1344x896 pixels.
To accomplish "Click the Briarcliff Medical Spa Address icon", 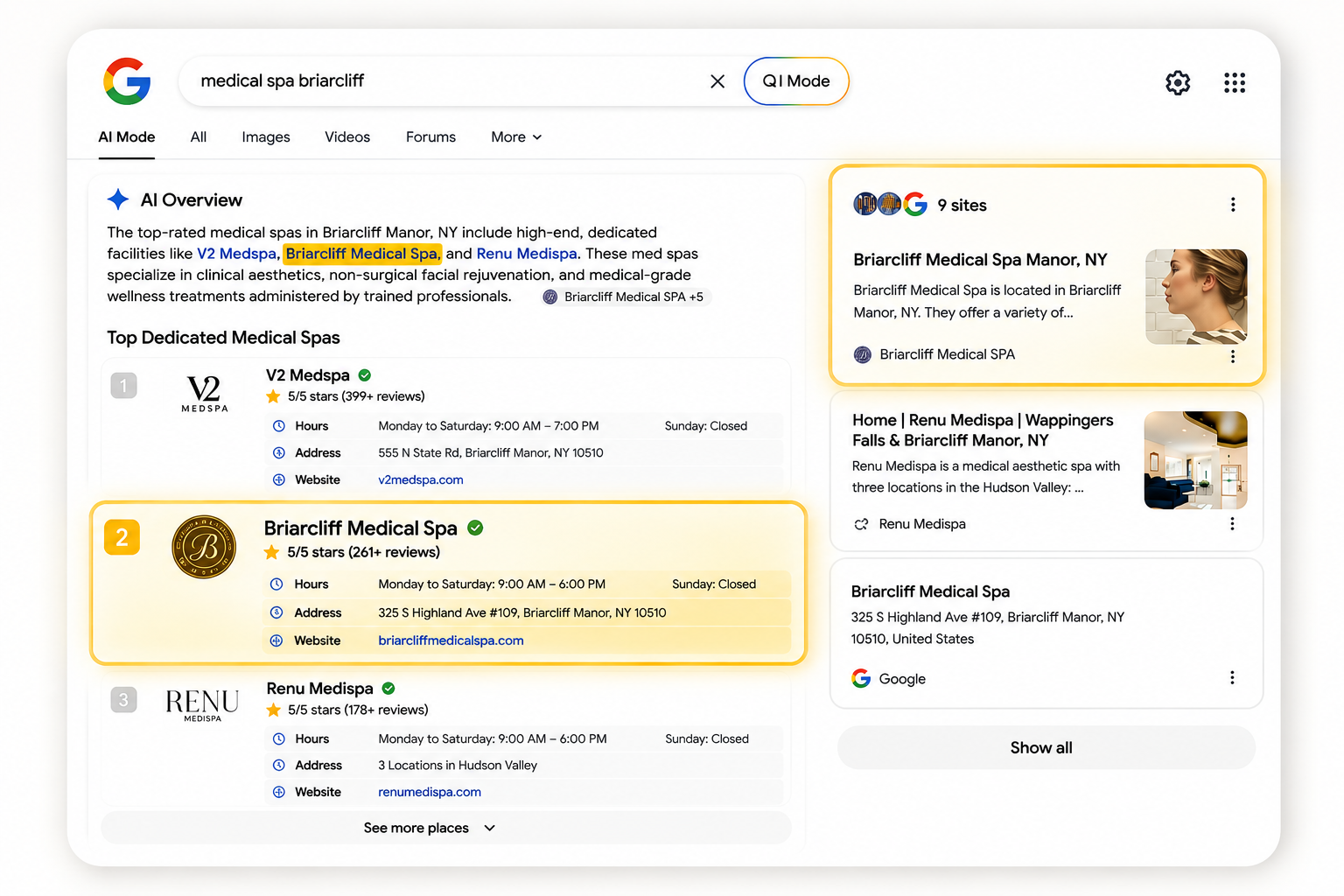I will 276,612.
